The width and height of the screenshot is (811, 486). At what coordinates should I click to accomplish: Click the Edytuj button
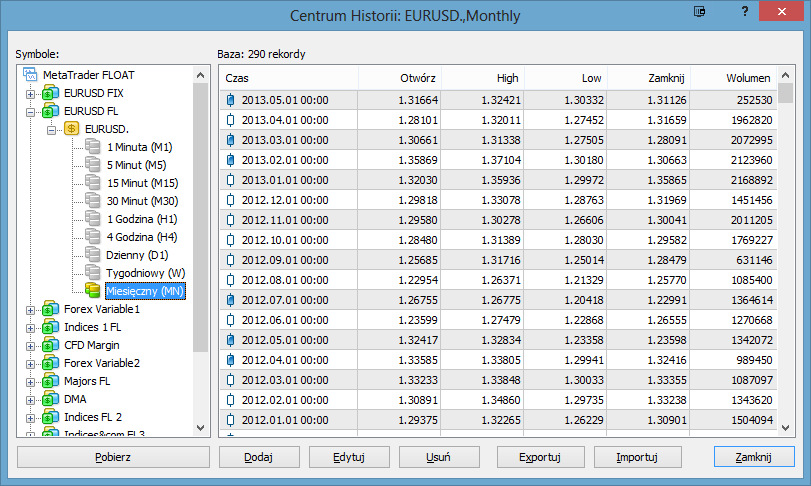pos(349,457)
